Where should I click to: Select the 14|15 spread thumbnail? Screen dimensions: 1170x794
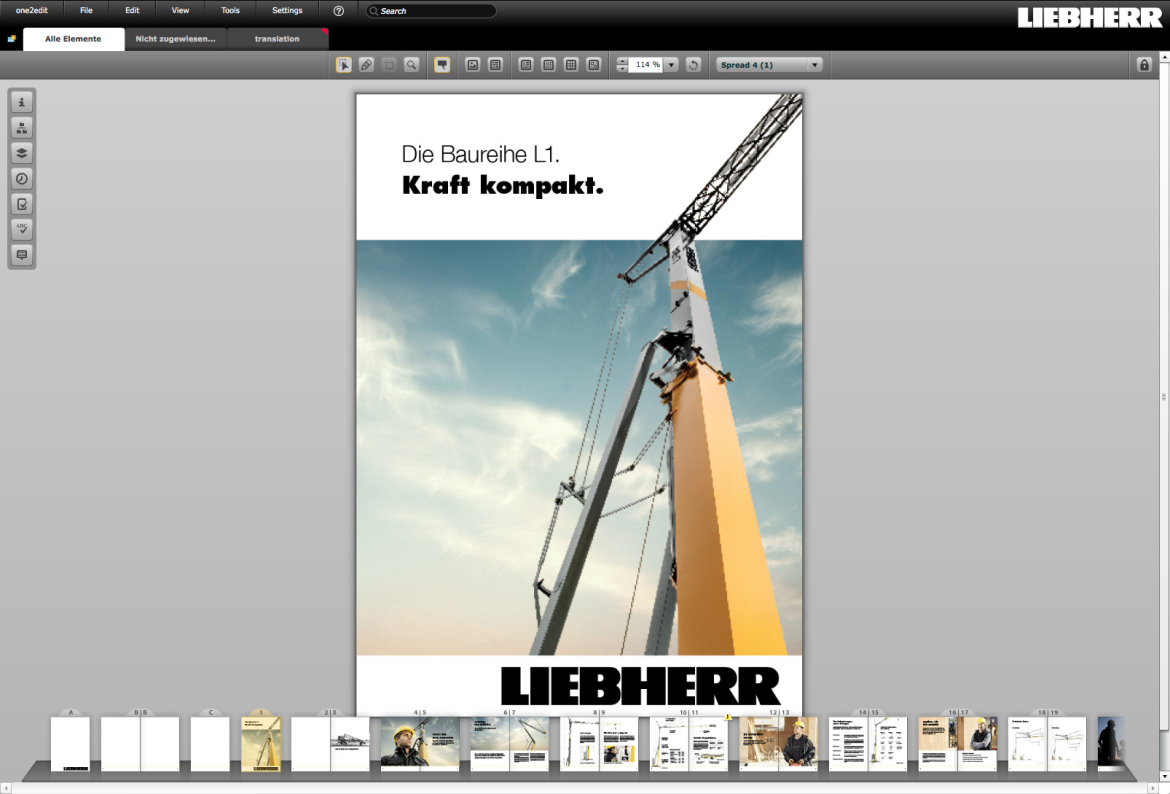pyautogui.click(x=868, y=743)
